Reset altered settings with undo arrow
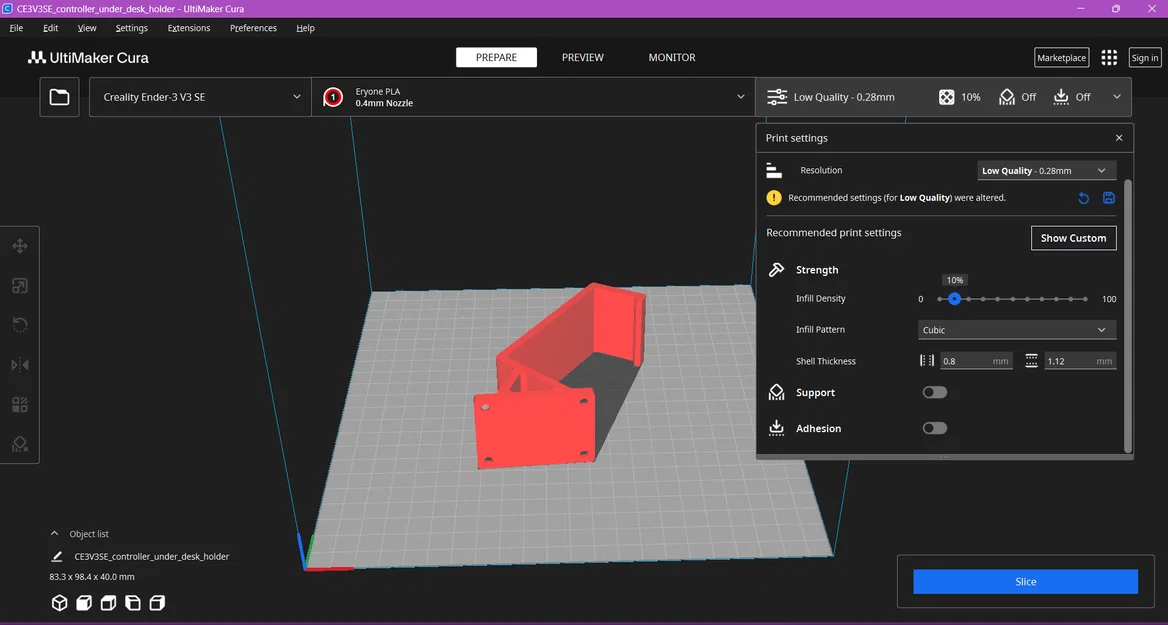The height and width of the screenshot is (625, 1168). coord(1084,198)
